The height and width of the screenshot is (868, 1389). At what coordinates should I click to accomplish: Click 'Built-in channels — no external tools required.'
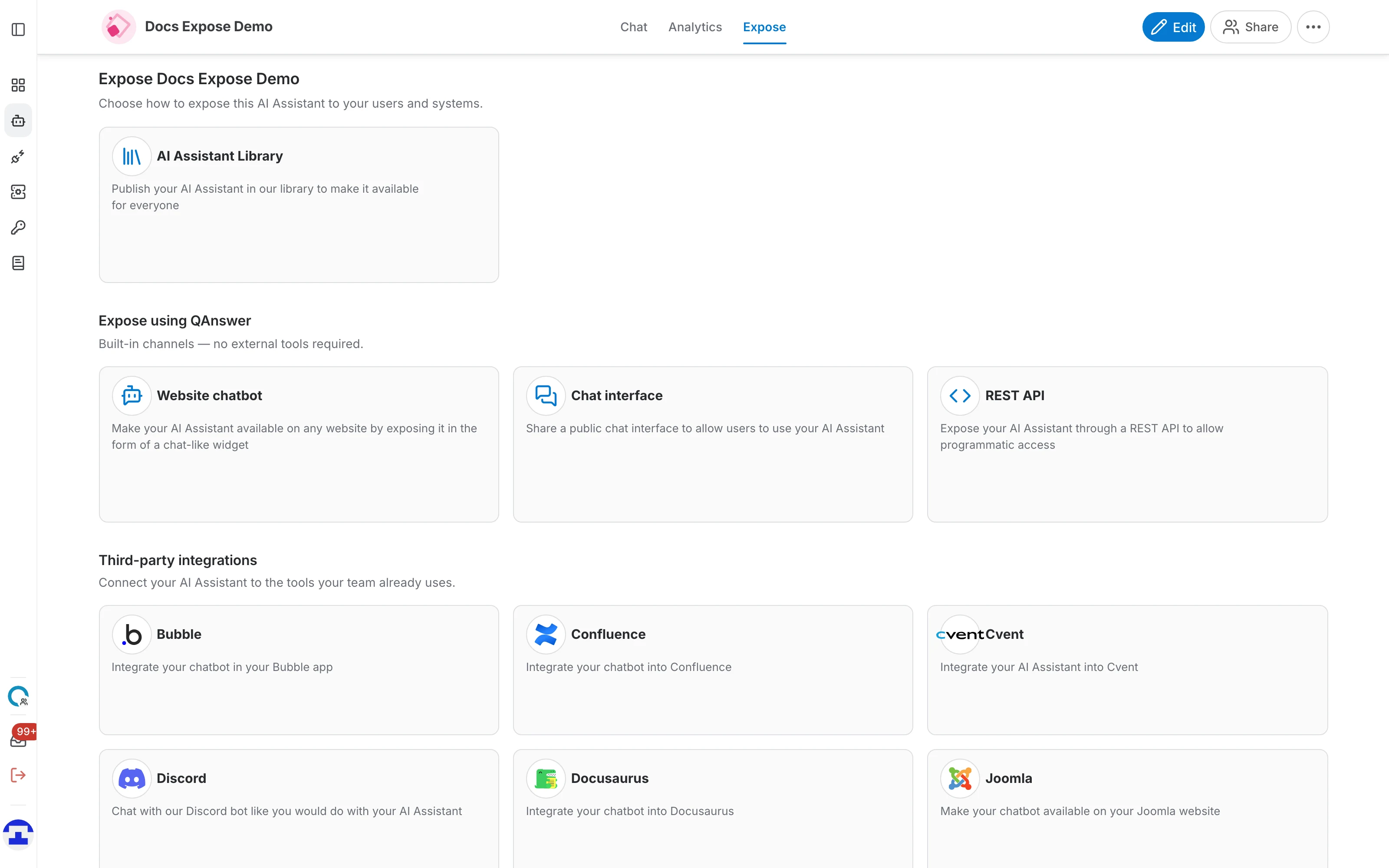(x=231, y=344)
